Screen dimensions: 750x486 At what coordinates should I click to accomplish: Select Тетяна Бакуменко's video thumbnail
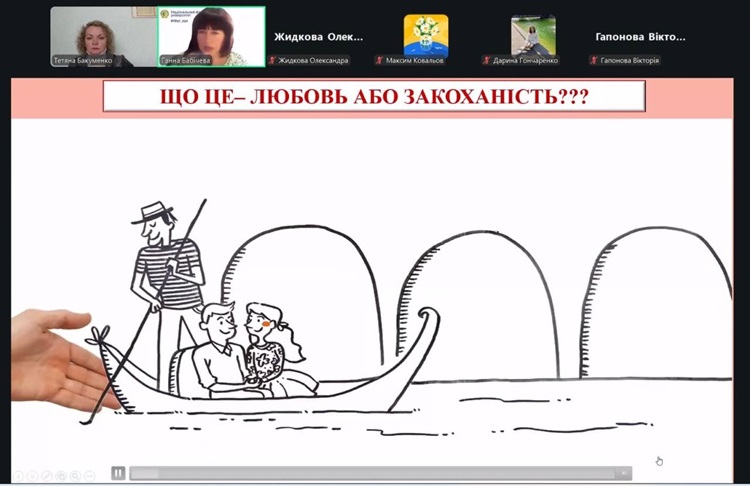coord(103,35)
